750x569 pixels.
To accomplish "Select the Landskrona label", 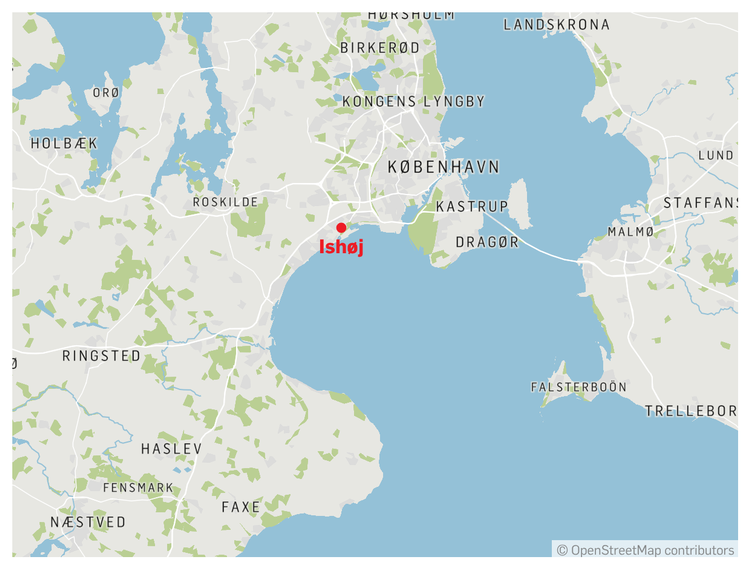I will (x=556, y=25).
